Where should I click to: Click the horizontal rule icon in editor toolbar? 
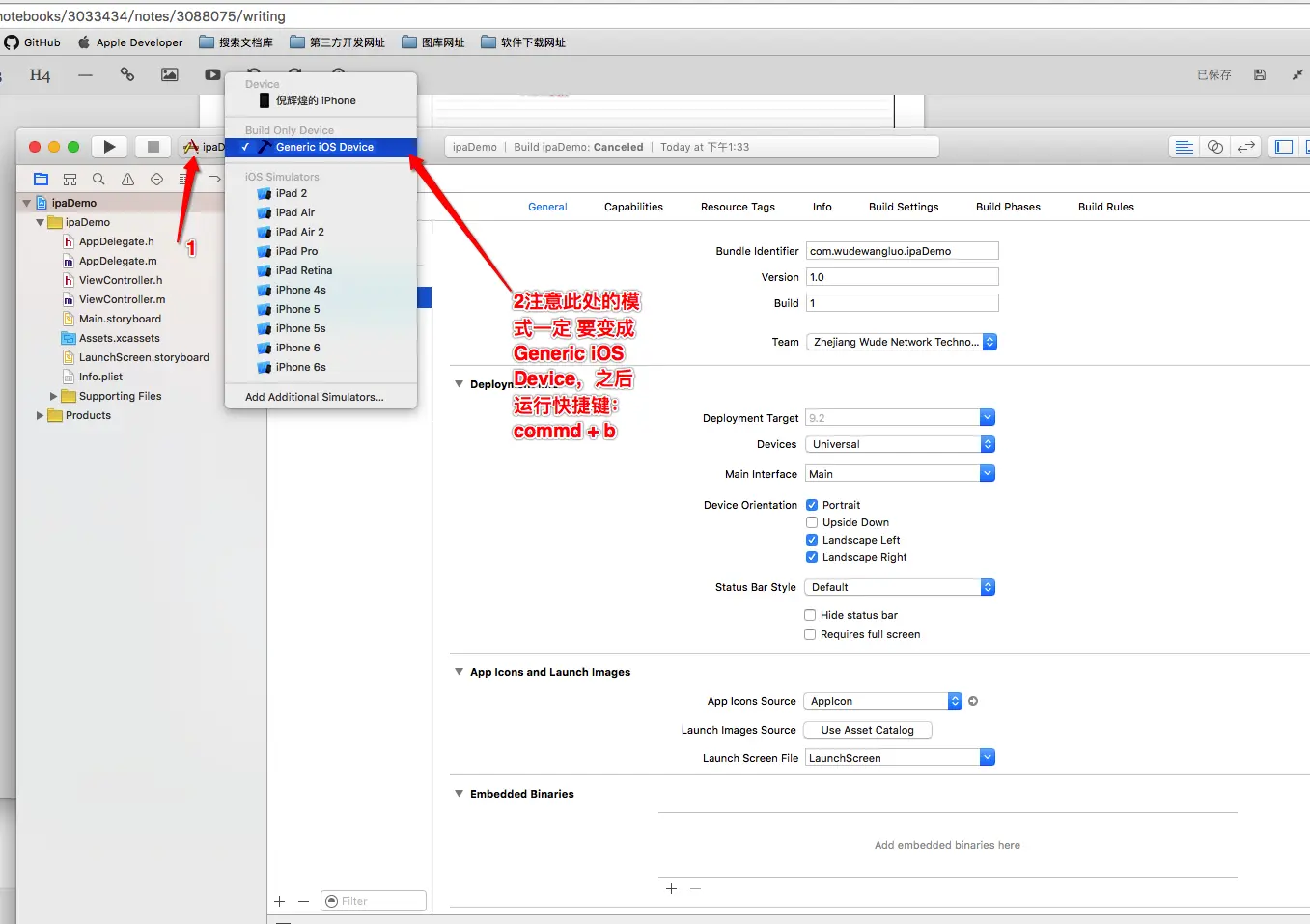[85, 75]
